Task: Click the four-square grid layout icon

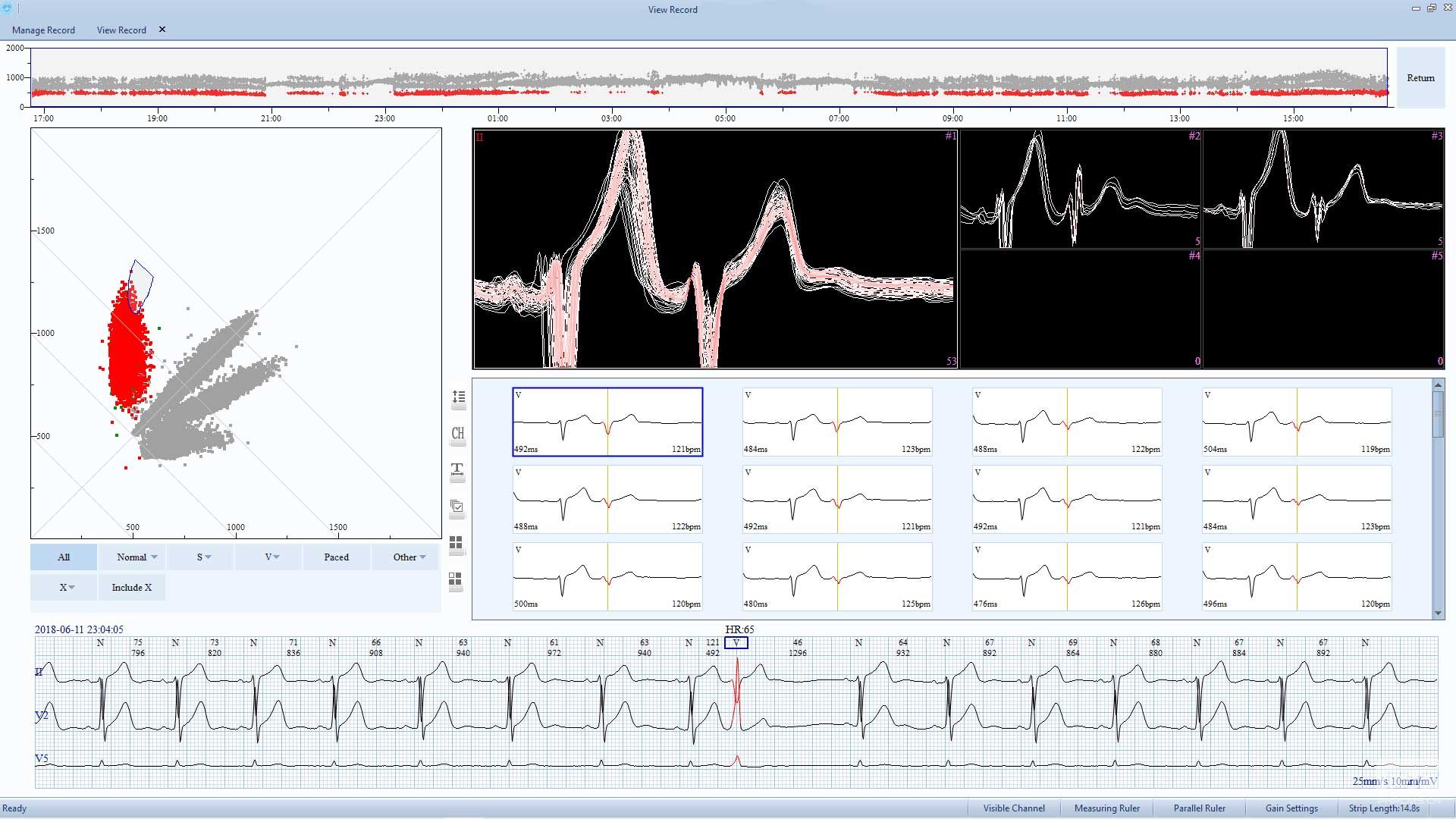Action: point(457,544)
